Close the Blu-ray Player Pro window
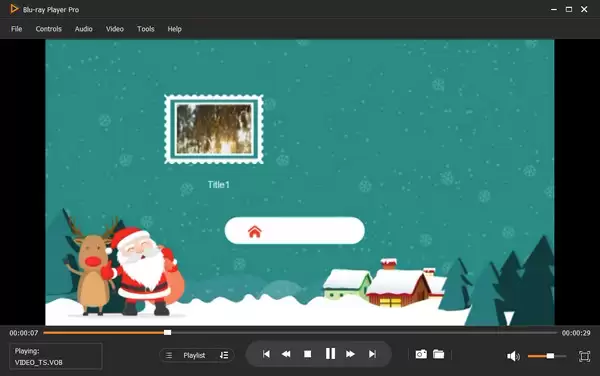 click(x=584, y=9)
